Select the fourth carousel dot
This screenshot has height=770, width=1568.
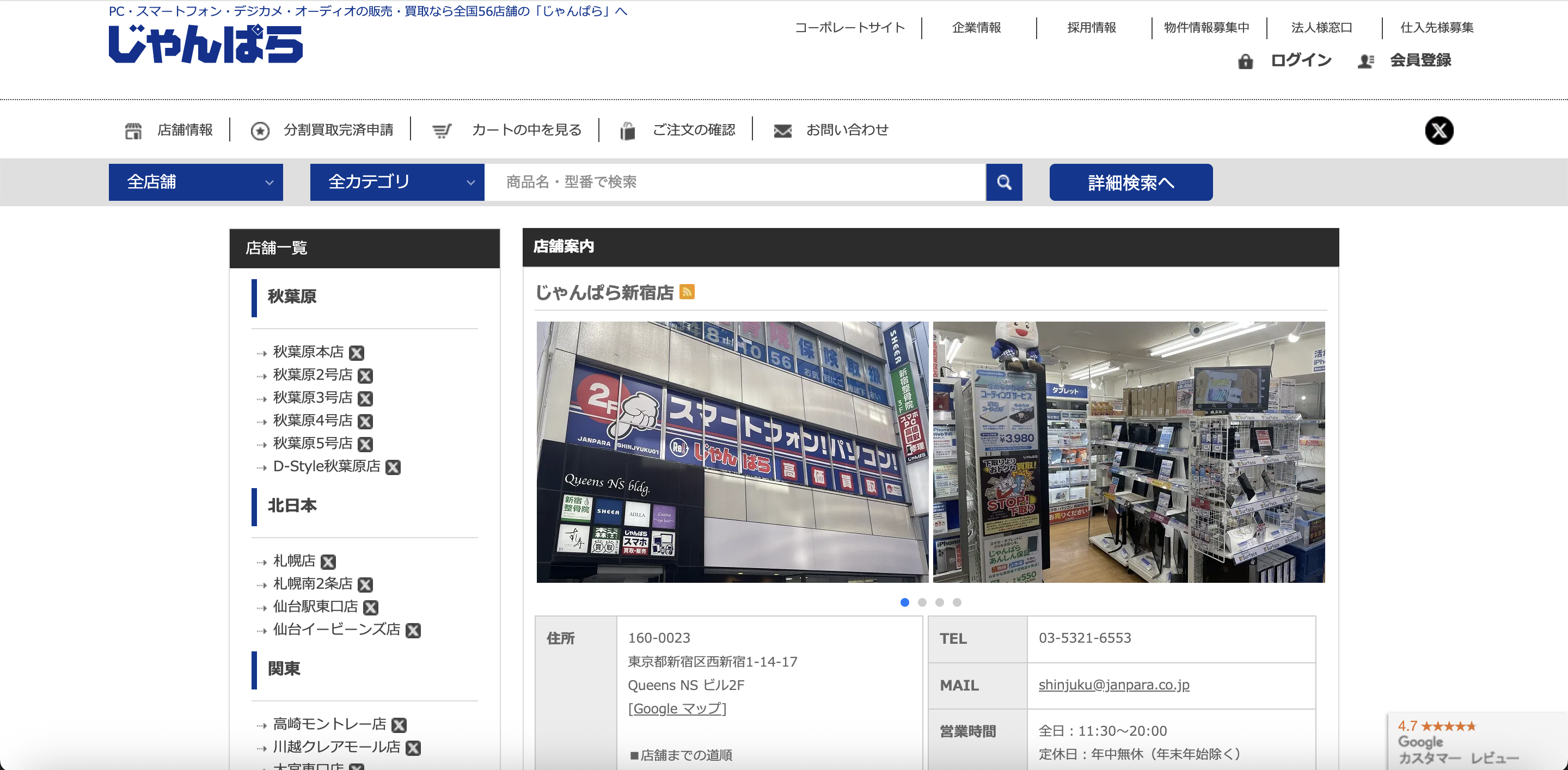pos(957,602)
